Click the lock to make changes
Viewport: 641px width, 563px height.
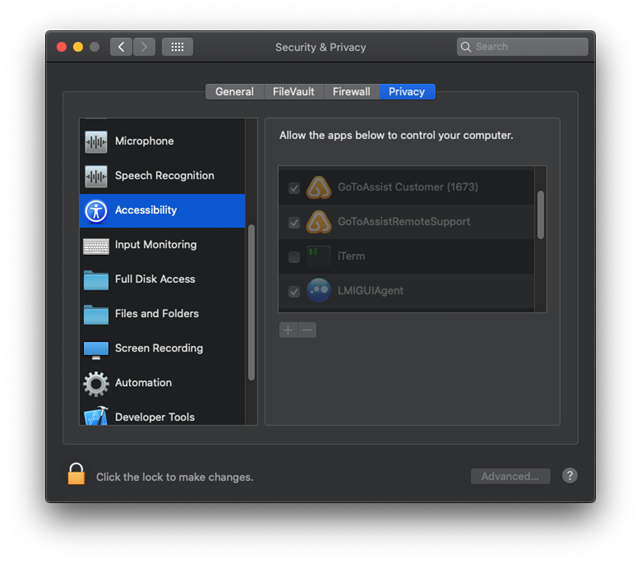click(76, 474)
